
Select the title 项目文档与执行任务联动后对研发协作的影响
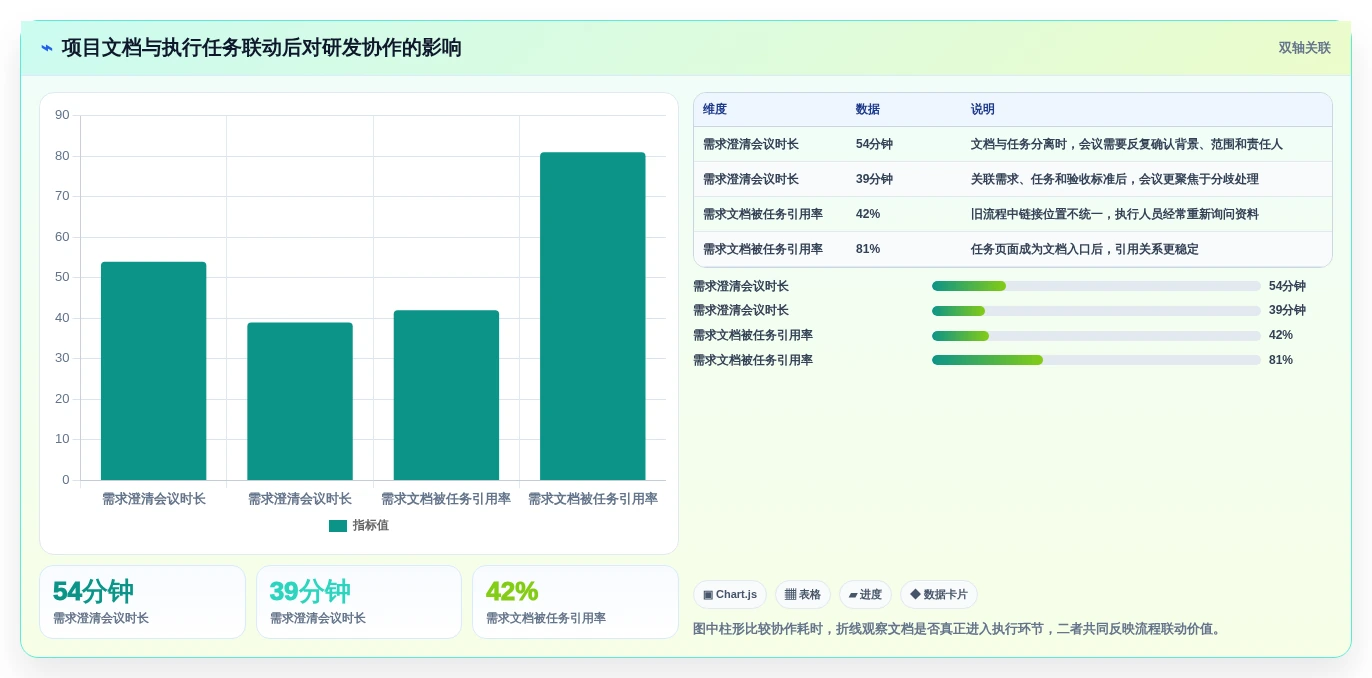tap(261, 48)
